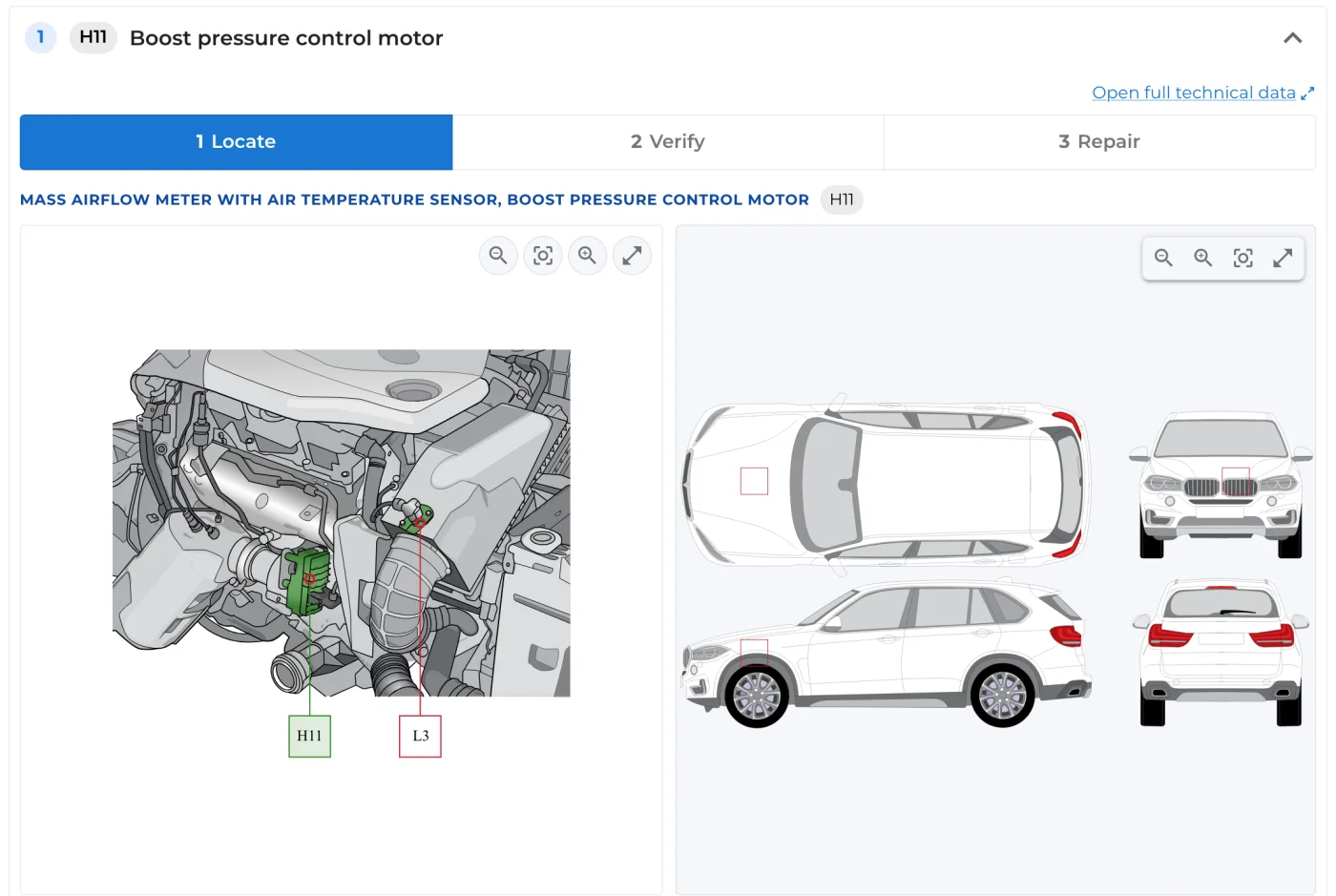
Task: Zoom out the engine diagram
Action: pyautogui.click(x=498, y=256)
